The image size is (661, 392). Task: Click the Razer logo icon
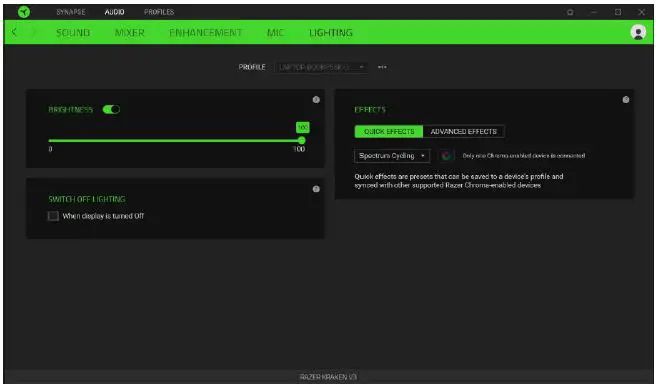pyautogui.click(x=24, y=12)
